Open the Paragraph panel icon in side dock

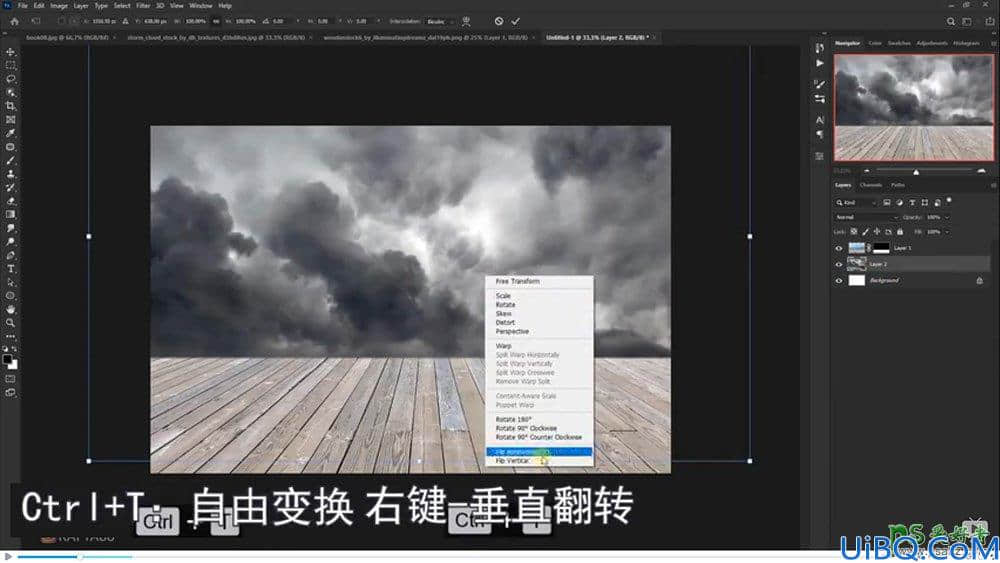pyautogui.click(x=820, y=135)
